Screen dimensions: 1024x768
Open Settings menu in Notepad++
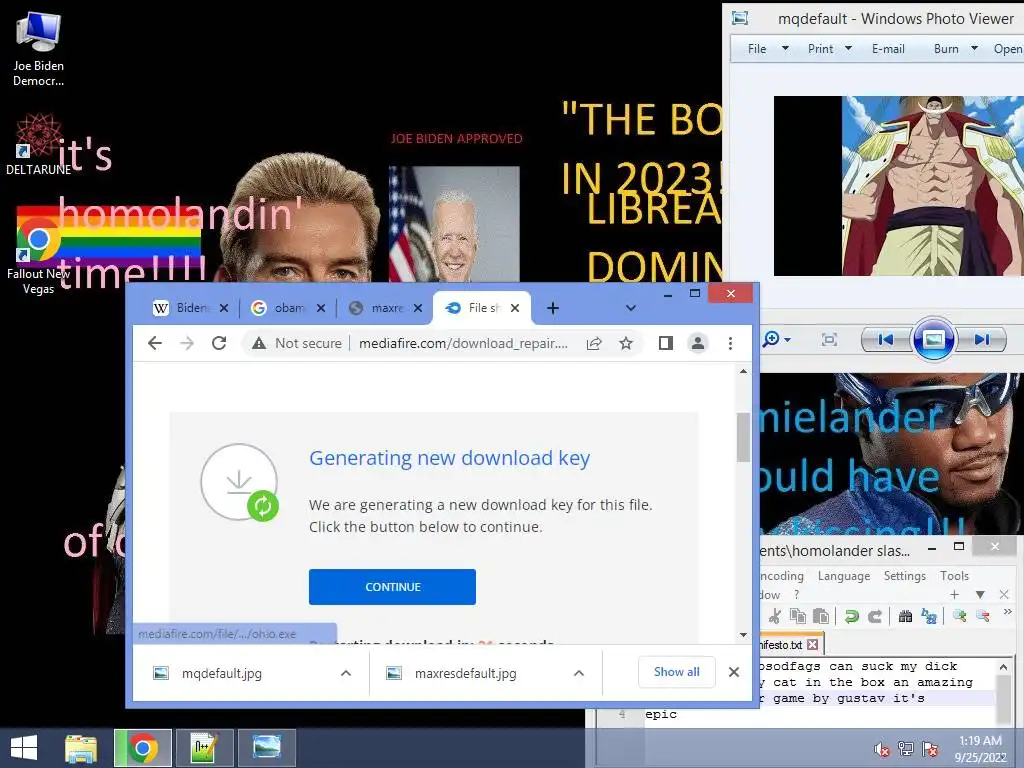click(904, 576)
